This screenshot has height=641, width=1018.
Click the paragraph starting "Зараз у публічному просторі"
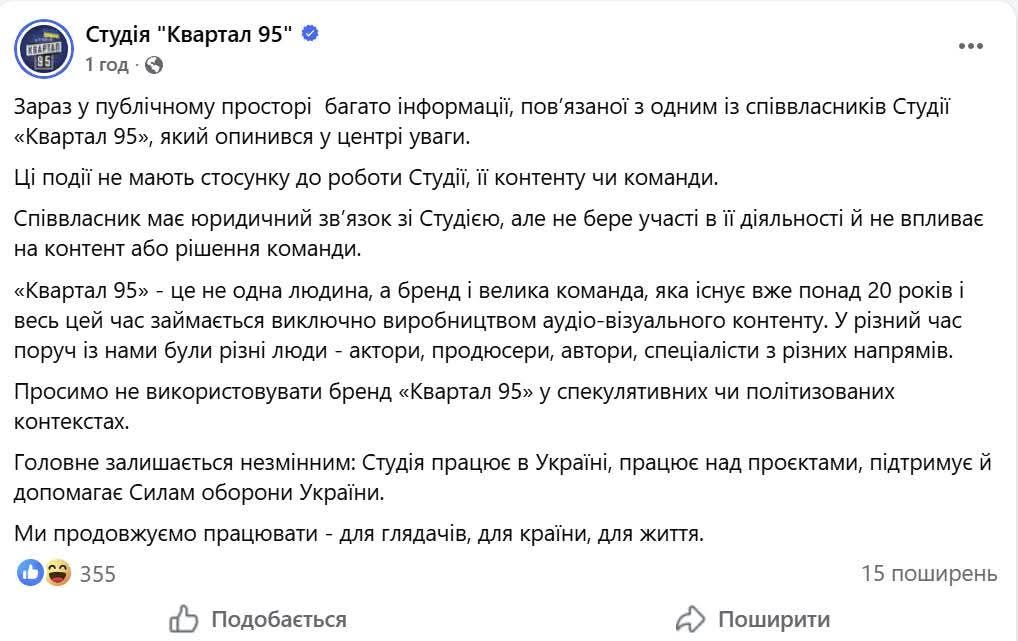(480, 122)
